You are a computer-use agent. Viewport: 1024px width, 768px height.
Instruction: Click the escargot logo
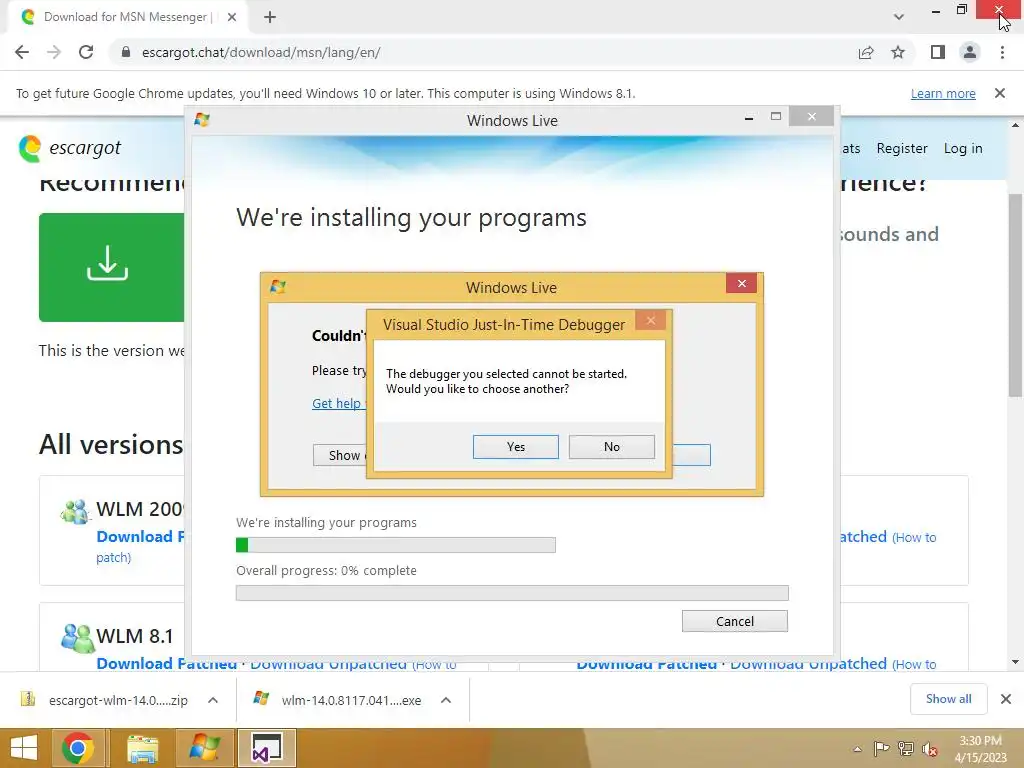tap(70, 148)
